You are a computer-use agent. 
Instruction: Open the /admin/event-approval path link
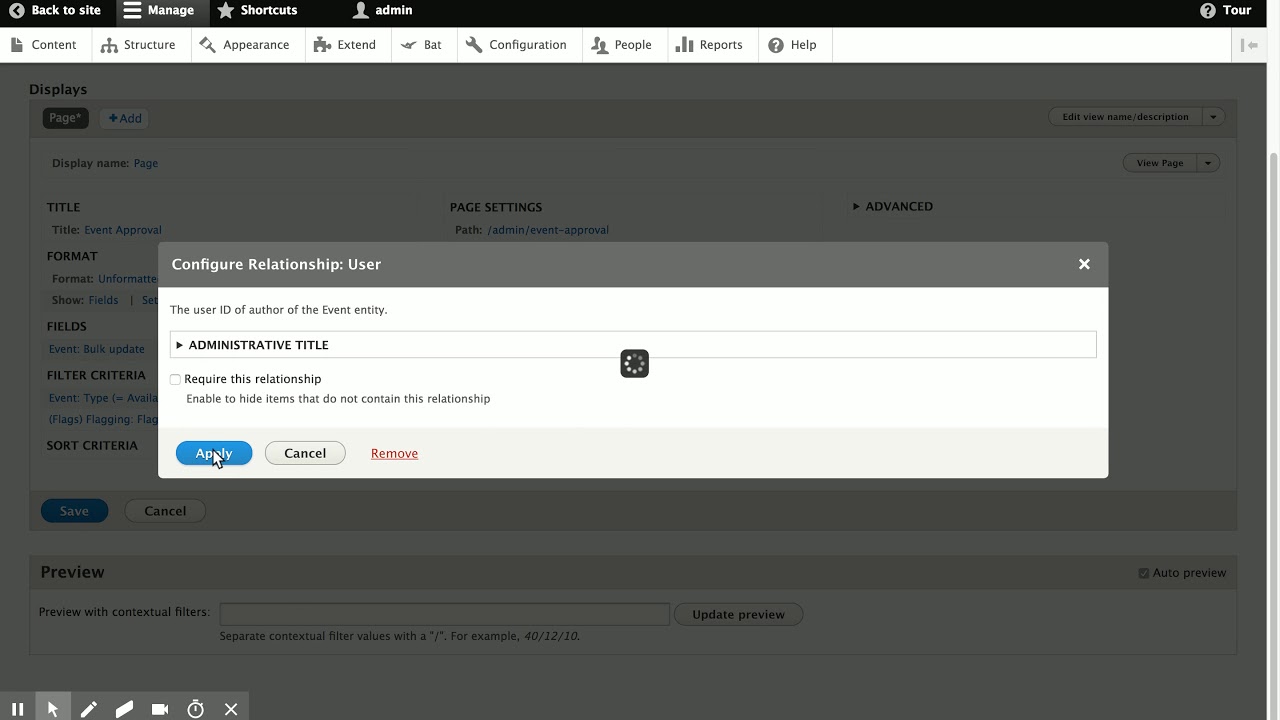coord(548,230)
